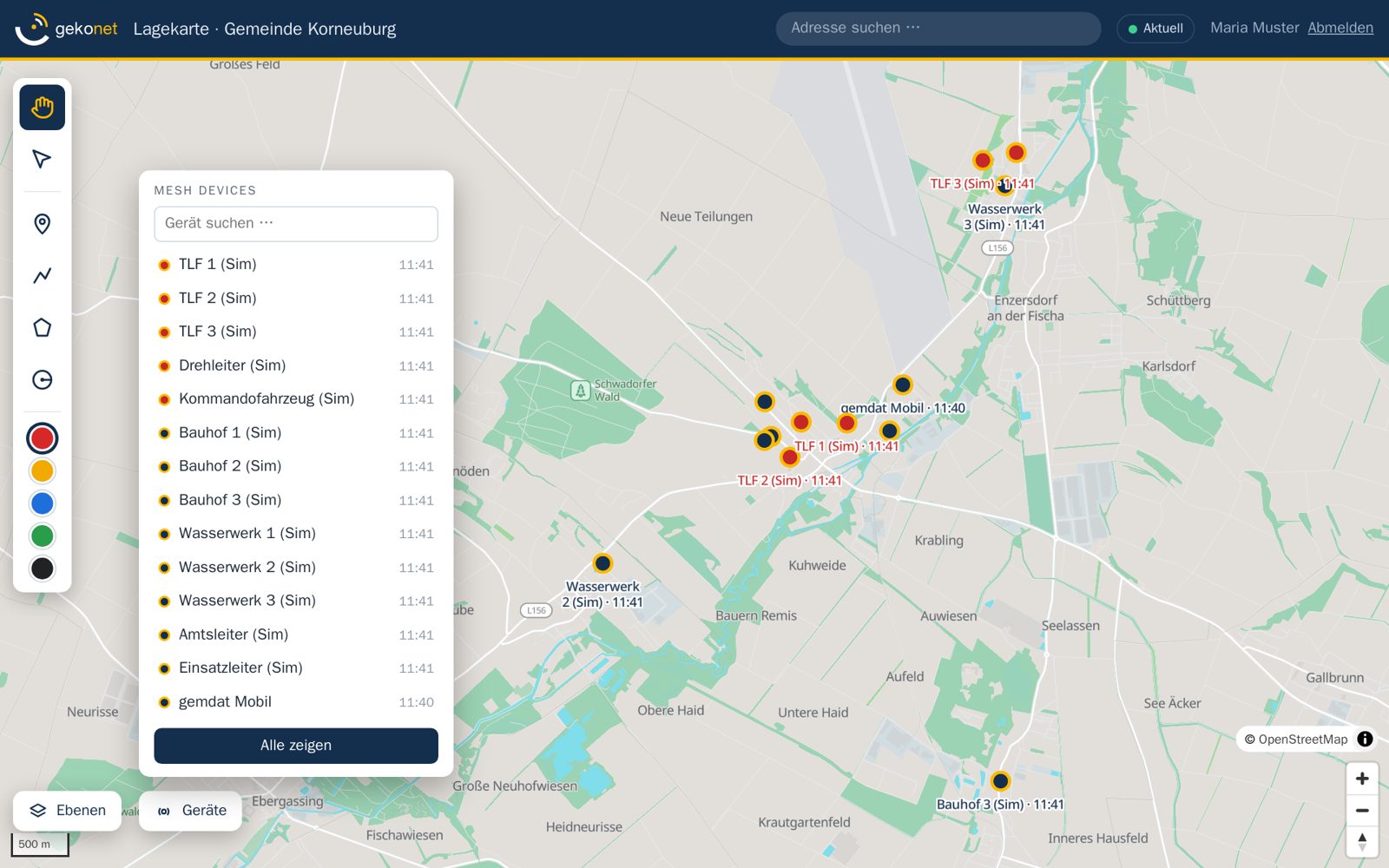The image size is (1389, 868).
Task: Reset map north with compass button
Action: pos(1362,841)
